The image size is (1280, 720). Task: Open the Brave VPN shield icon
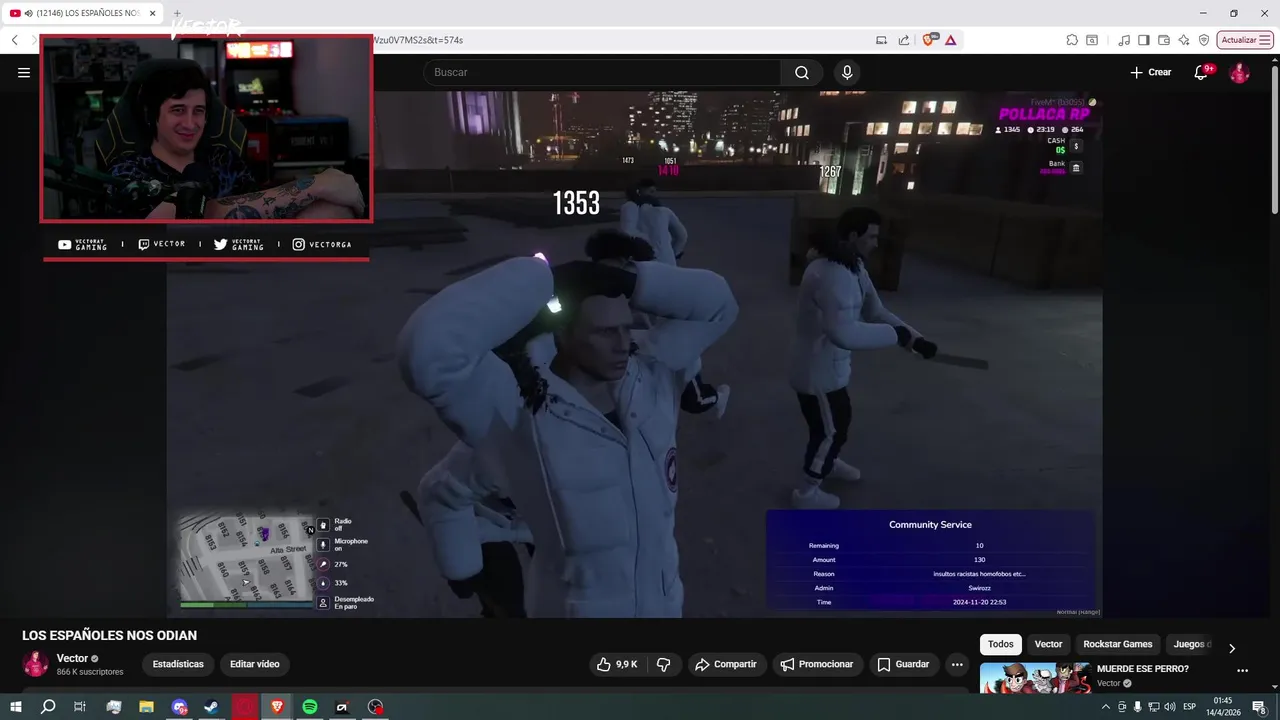coord(1204,40)
